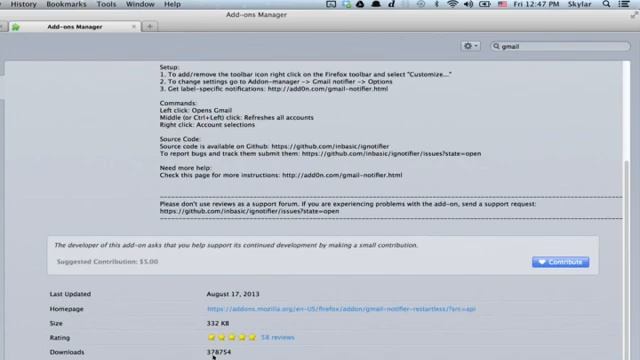Click the Contribute button
The height and width of the screenshot is (360, 640).
560,262
